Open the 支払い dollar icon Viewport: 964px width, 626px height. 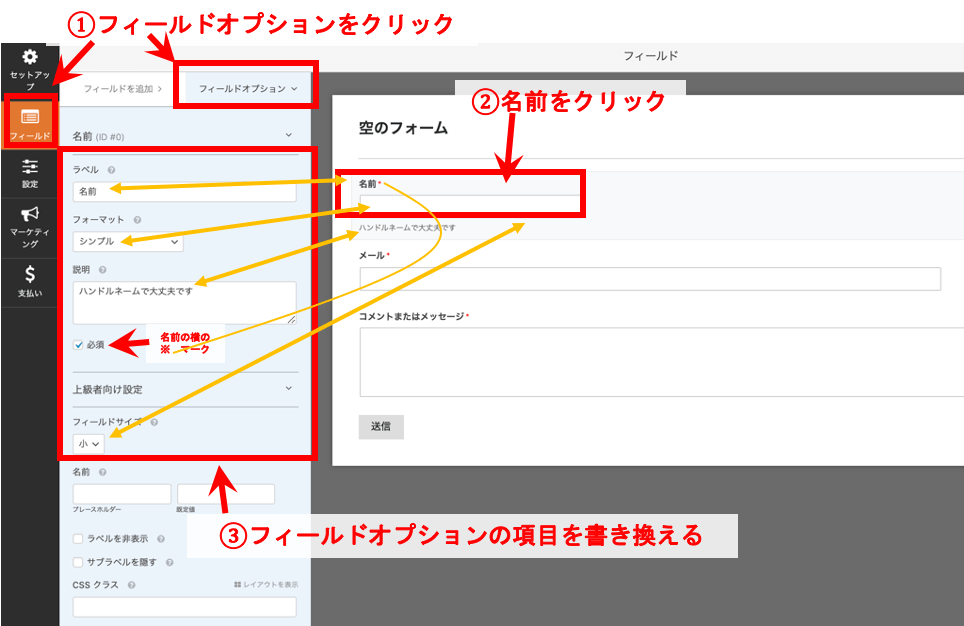pyautogui.click(x=30, y=274)
